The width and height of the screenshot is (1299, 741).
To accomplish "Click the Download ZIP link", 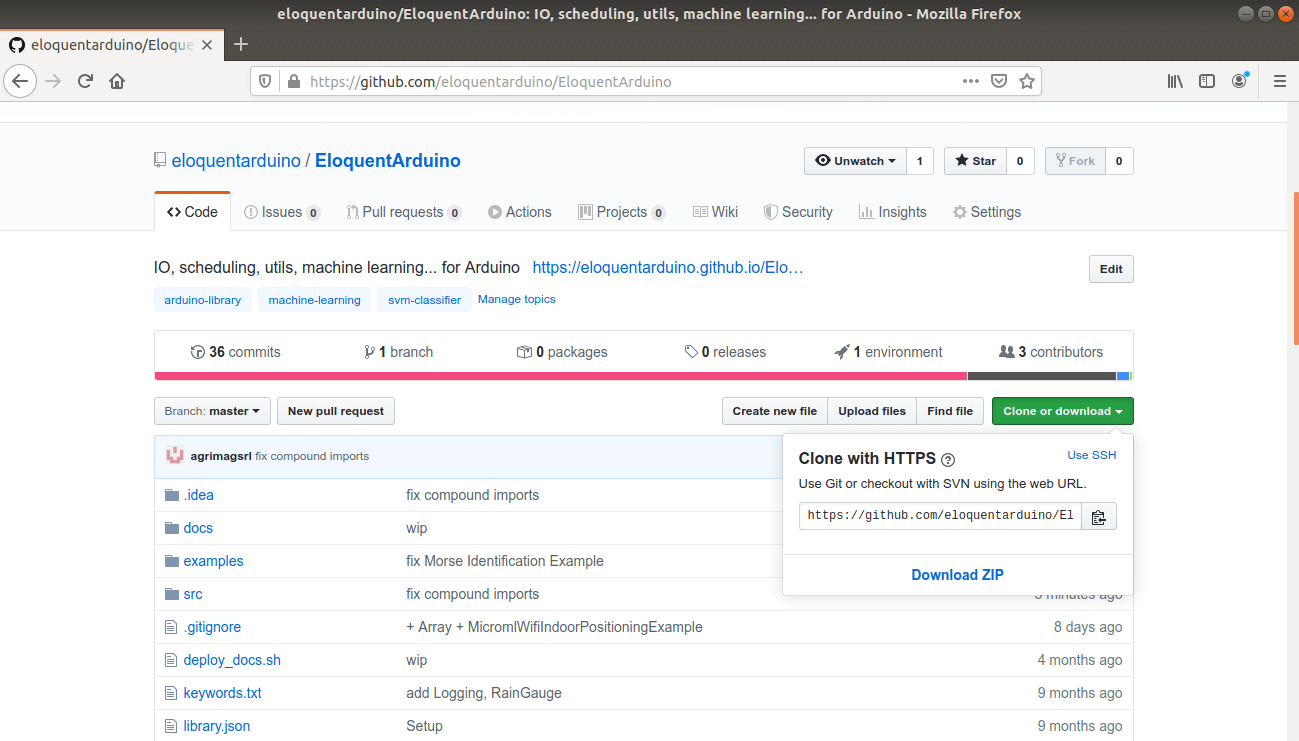I will click(x=957, y=575).
